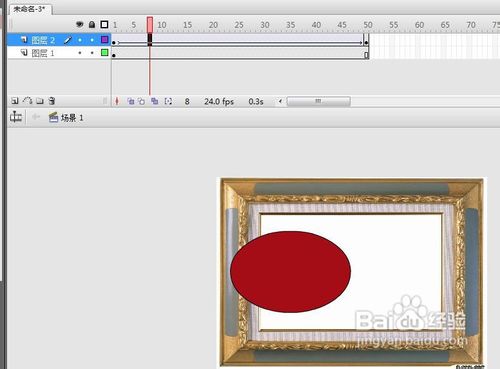
Task: Click the lock all layers padlock icon
Action: coord(92,24)
